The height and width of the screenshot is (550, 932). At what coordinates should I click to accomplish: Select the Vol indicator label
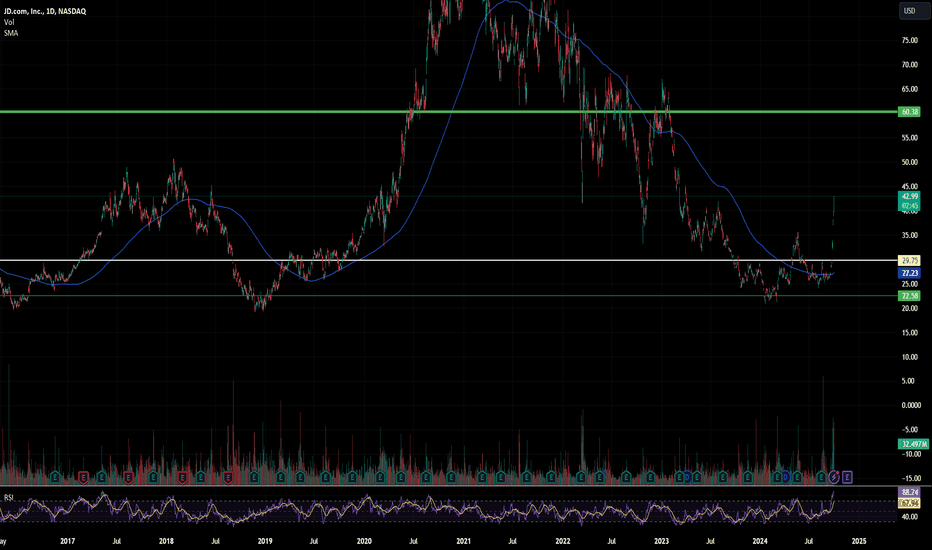pyautogui.click(x=9, y=22)
